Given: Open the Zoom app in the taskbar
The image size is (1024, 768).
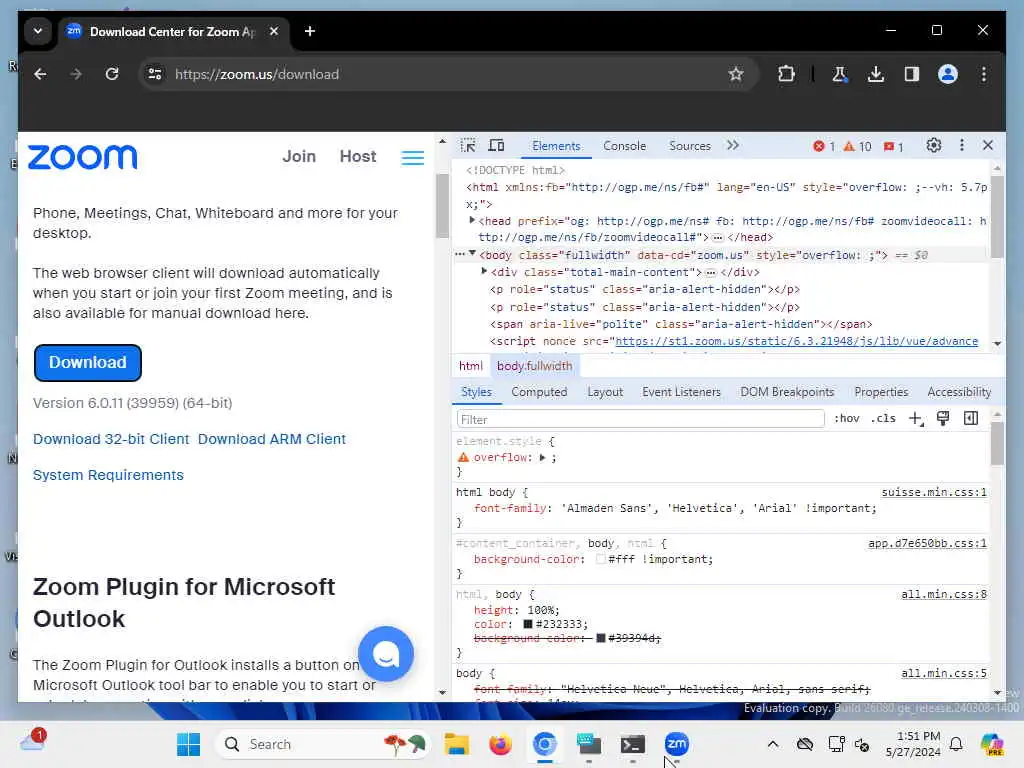Looking at the screenshot, I should pos(677,744).
